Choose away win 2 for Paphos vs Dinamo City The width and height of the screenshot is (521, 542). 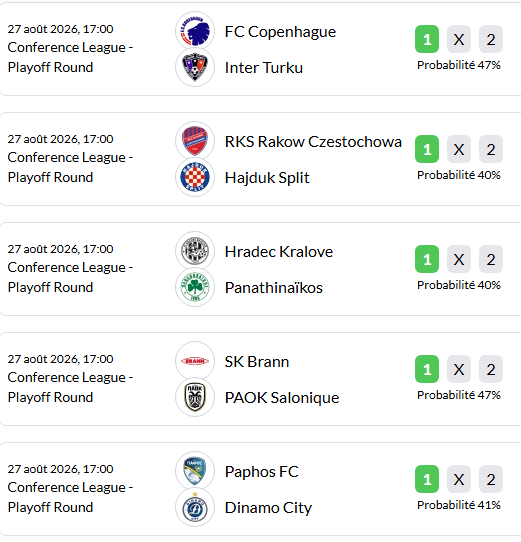tap(491, 479)
